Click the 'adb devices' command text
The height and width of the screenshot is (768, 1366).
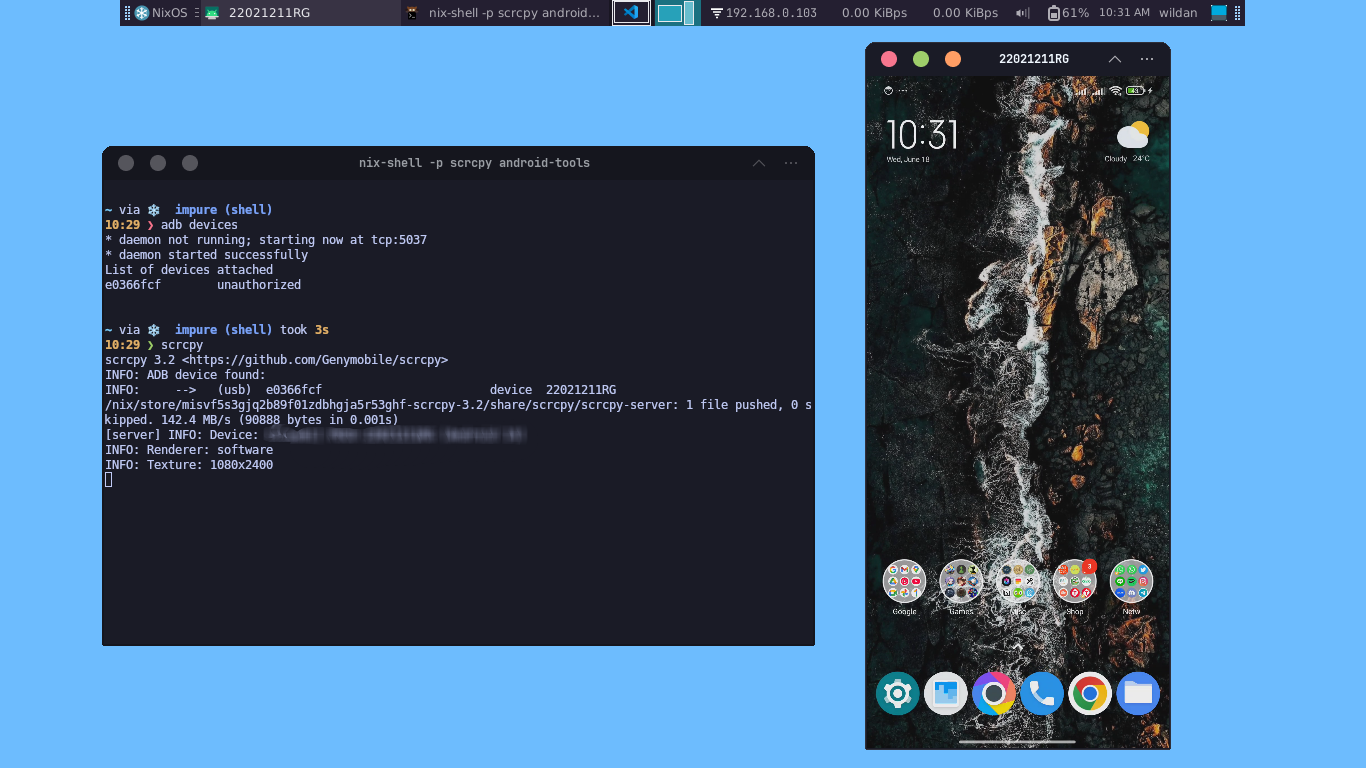(x=199, y=225)
